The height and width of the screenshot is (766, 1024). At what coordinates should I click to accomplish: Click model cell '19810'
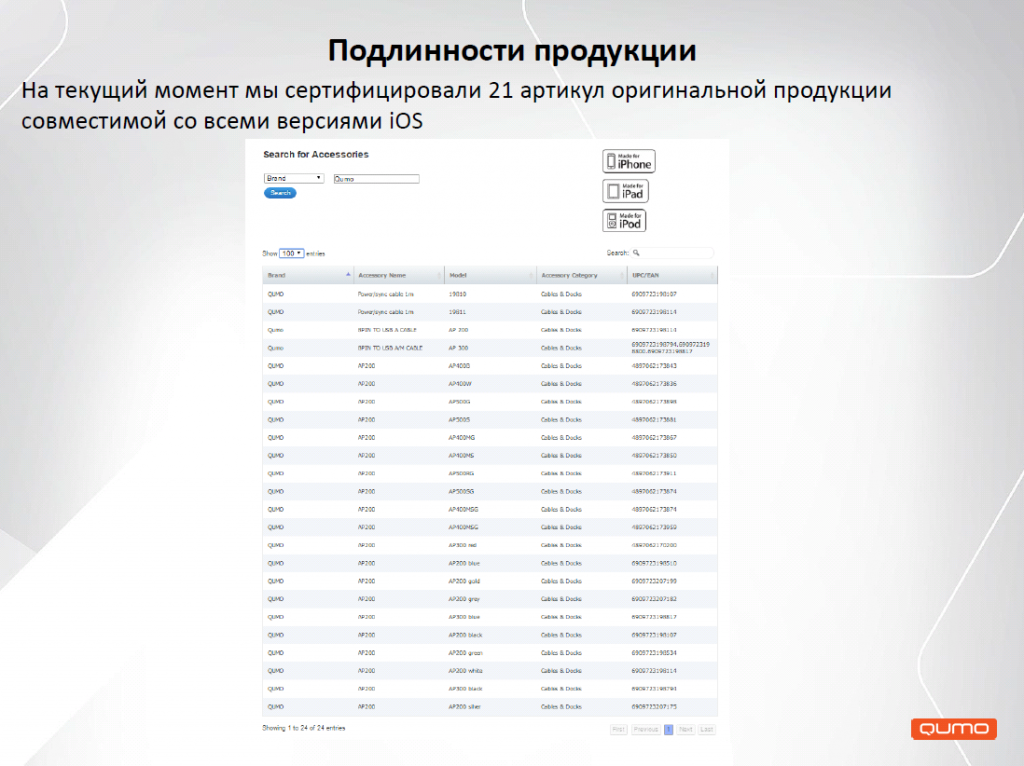coord(457,295)
